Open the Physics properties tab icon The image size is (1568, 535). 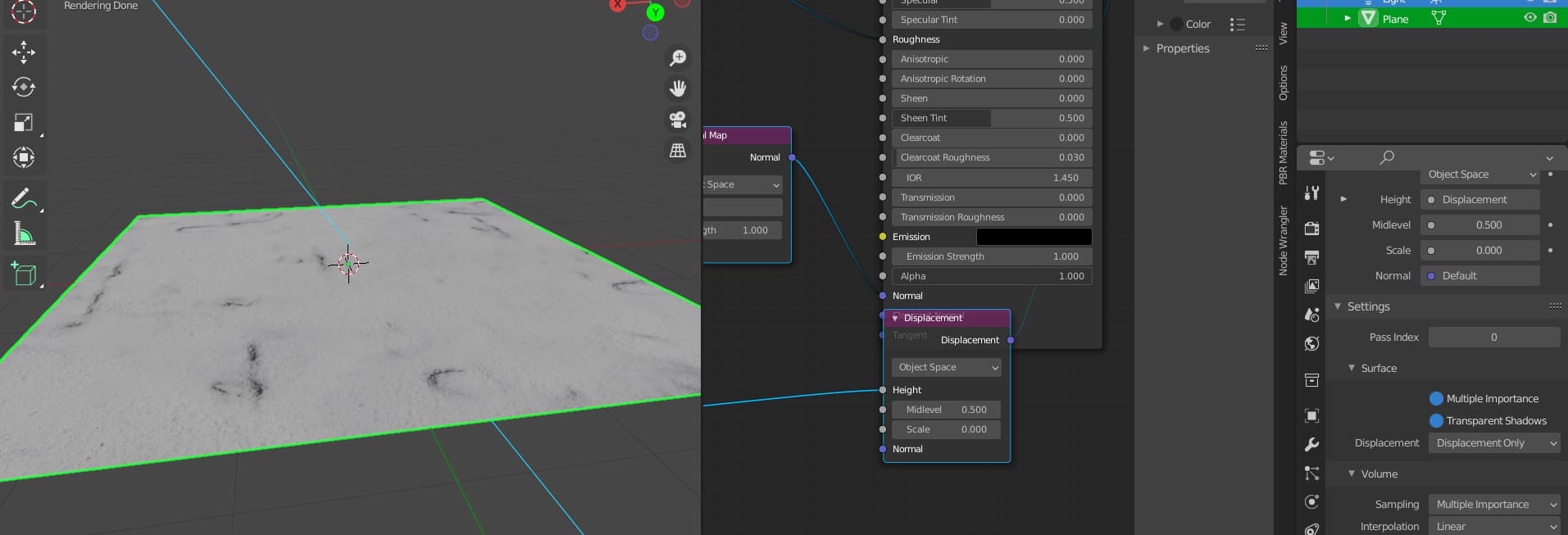1311,502
